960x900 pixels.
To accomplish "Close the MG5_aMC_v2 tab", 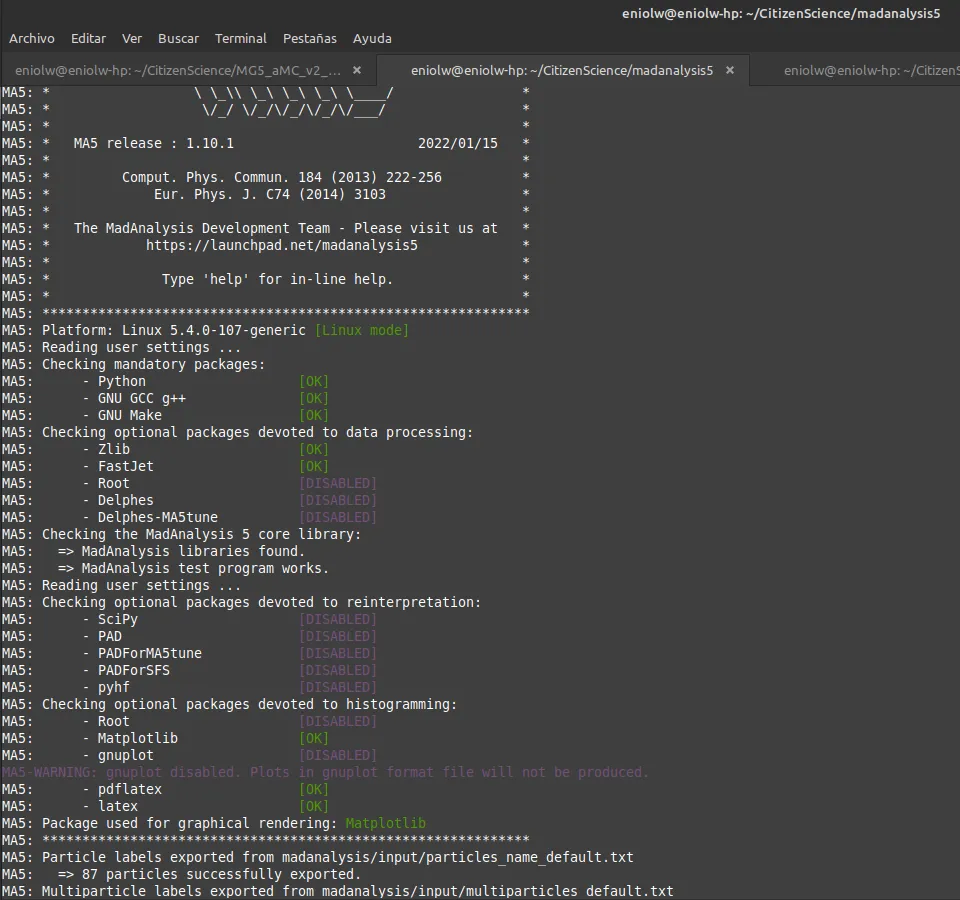I will 357,70.
